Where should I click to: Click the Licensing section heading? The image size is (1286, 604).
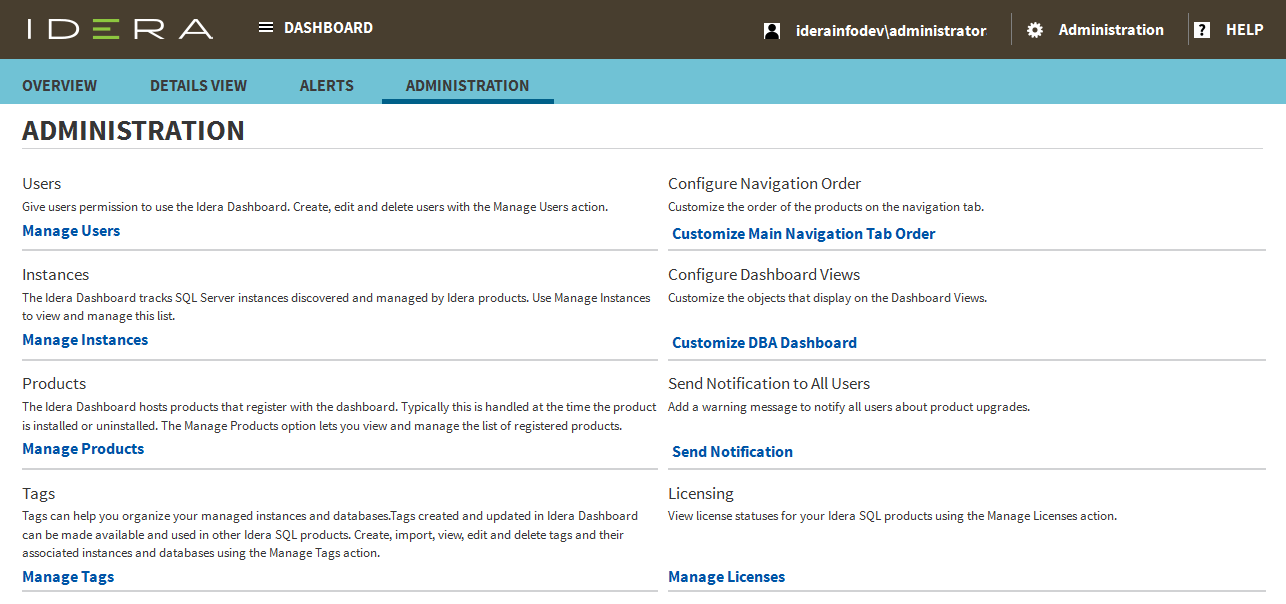coord(701,494)
